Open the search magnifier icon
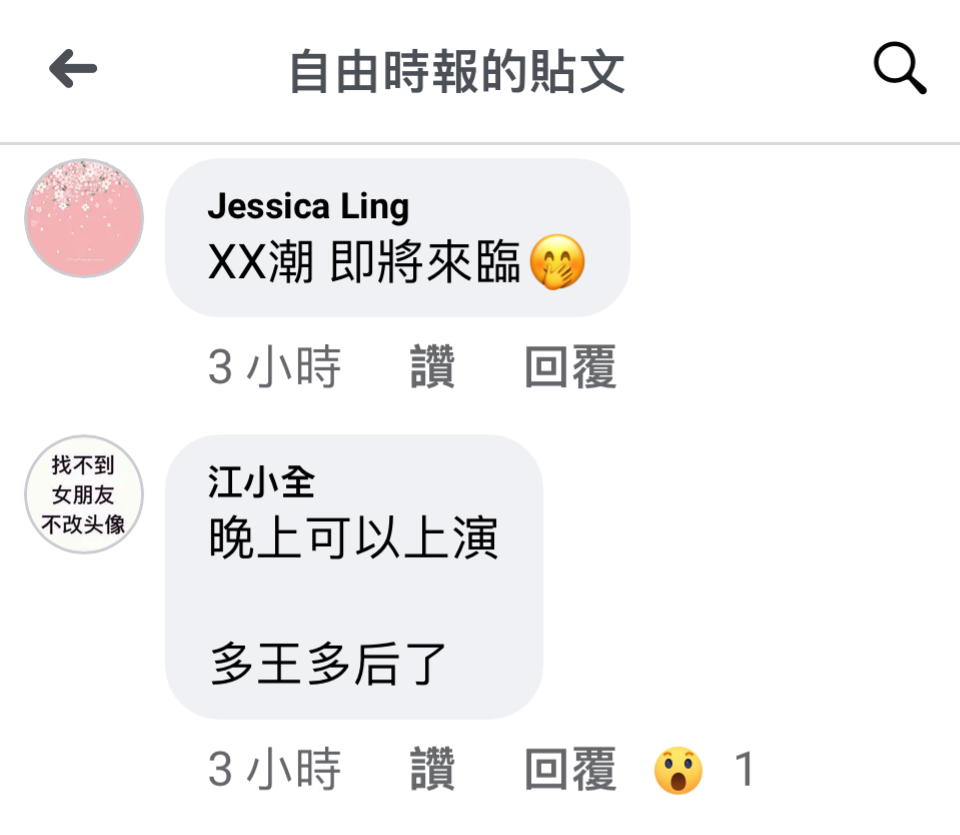This screenshot has height=835, width=960. click(899, 68)
